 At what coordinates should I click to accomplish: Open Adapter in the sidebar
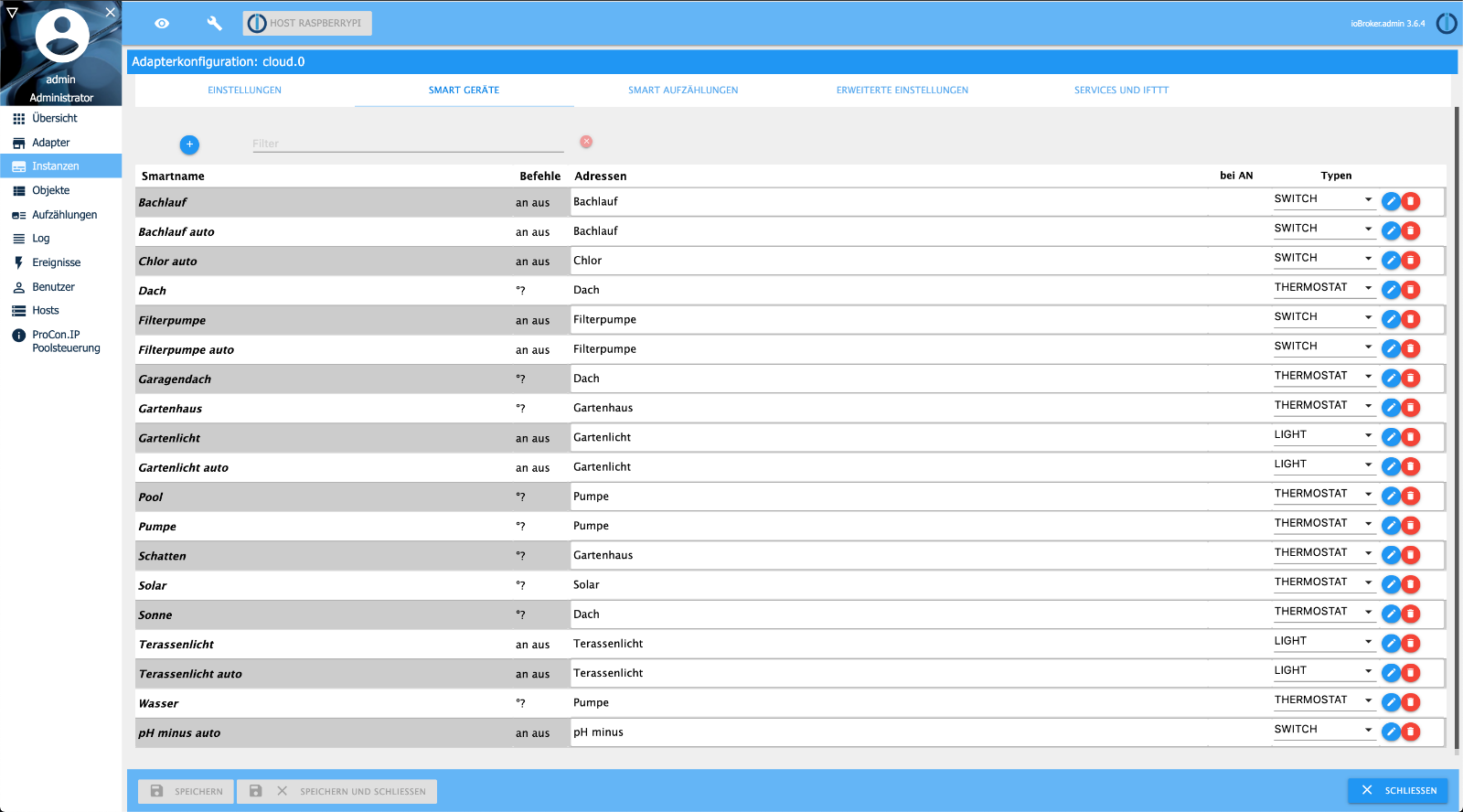(60, 143)
